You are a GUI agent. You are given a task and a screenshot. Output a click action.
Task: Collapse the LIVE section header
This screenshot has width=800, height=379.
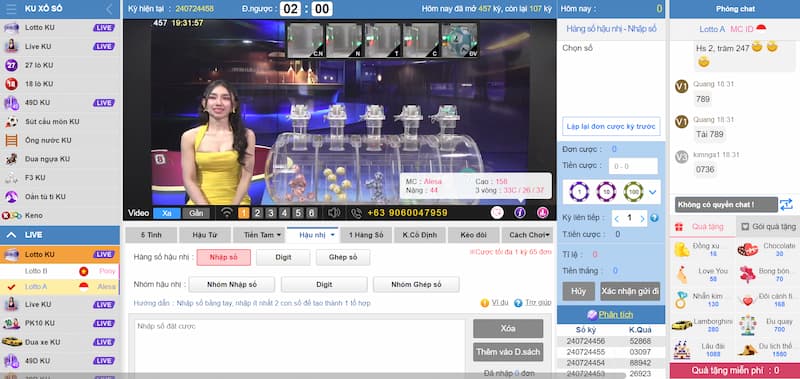coord(60,235)
